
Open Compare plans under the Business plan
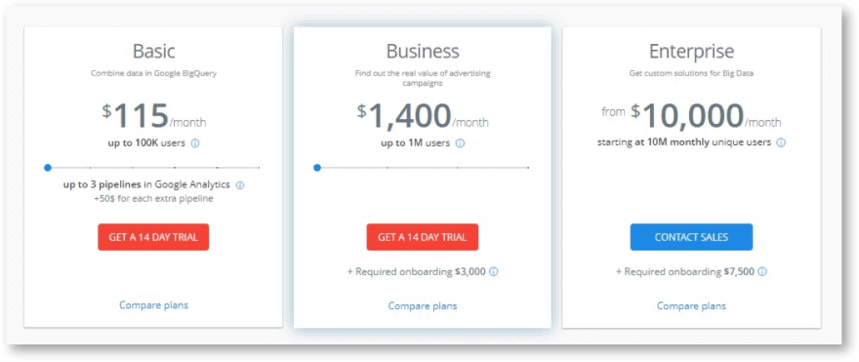[x=422, y=306]
